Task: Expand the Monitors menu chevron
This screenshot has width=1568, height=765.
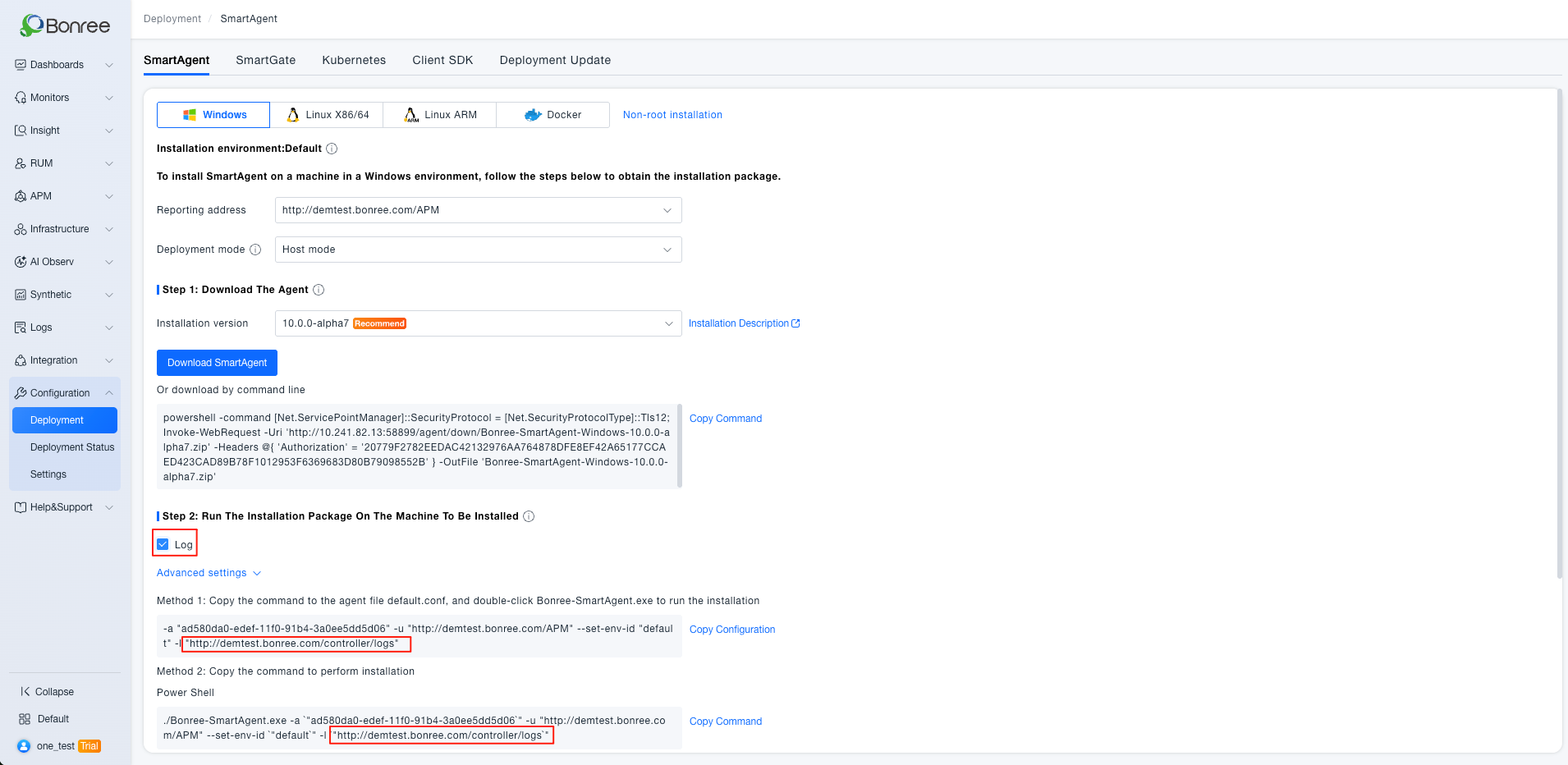Action: click(x=109, y=98)
